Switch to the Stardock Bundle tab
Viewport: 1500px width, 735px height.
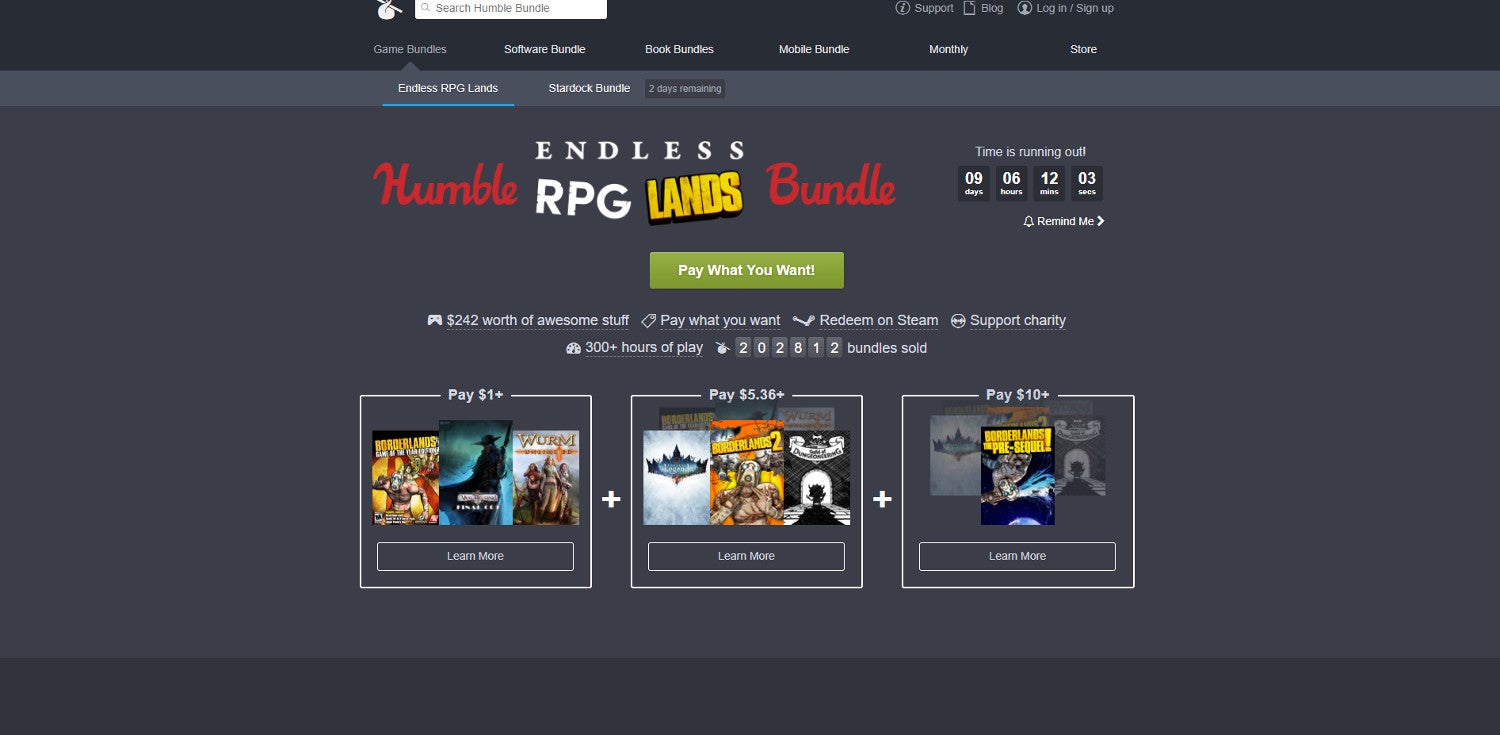[x=589, y=88]
